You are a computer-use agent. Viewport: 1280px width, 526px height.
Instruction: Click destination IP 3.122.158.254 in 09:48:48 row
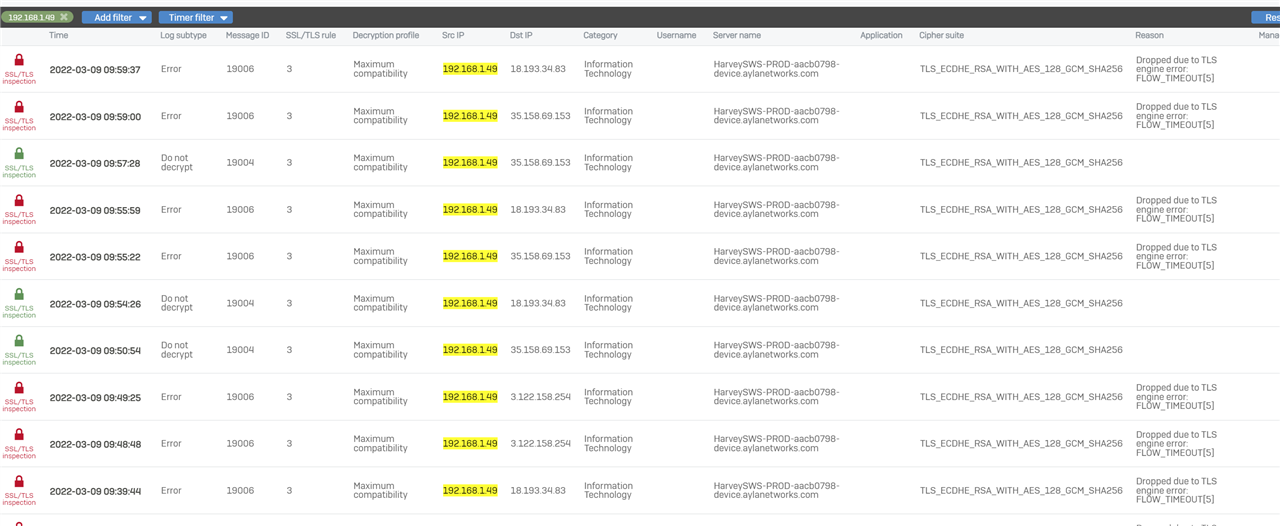(x=540, y=444)
